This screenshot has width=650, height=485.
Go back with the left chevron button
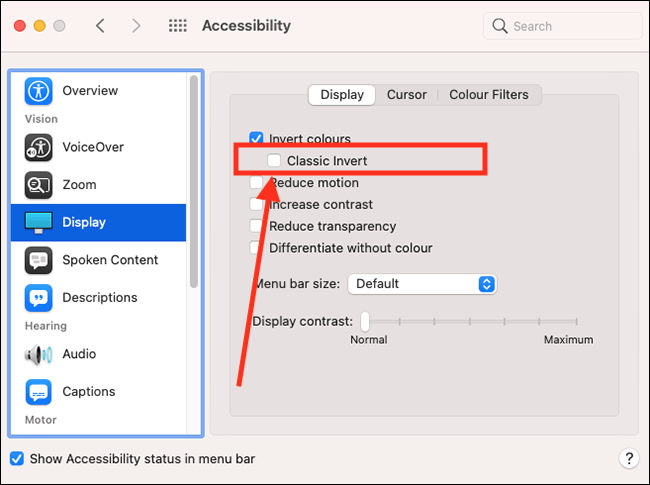[x=100, y=26]
